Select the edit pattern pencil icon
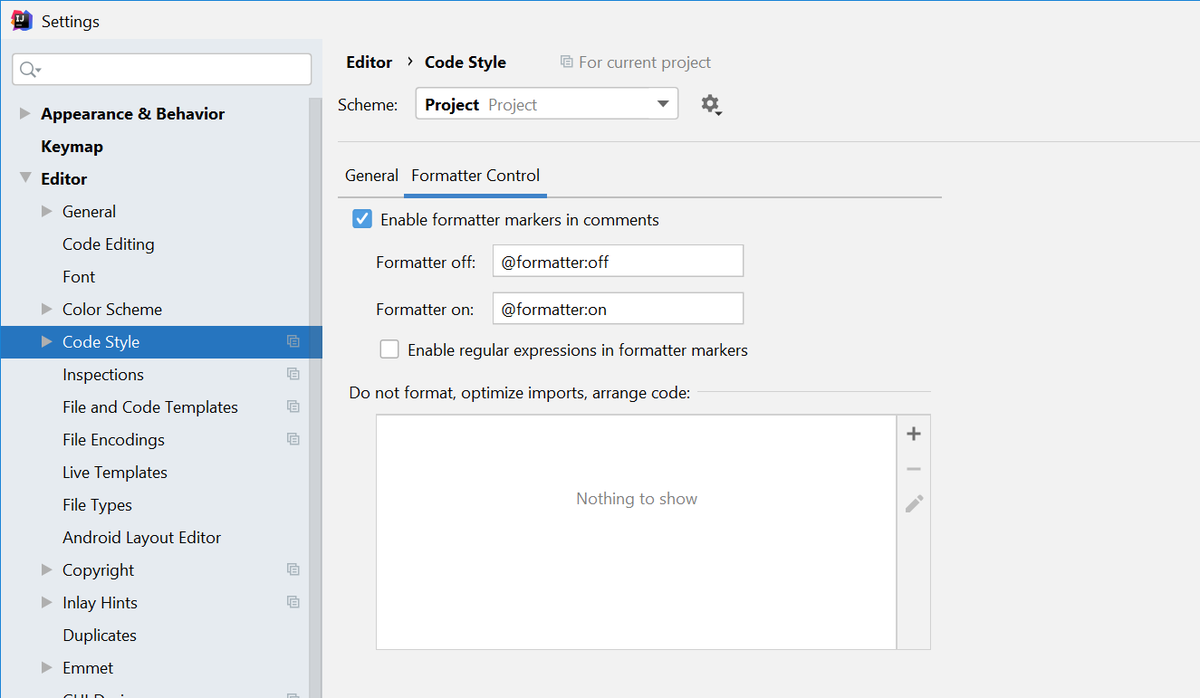The height and width of the screenshot is (698, 1200). tap(913, 503)
